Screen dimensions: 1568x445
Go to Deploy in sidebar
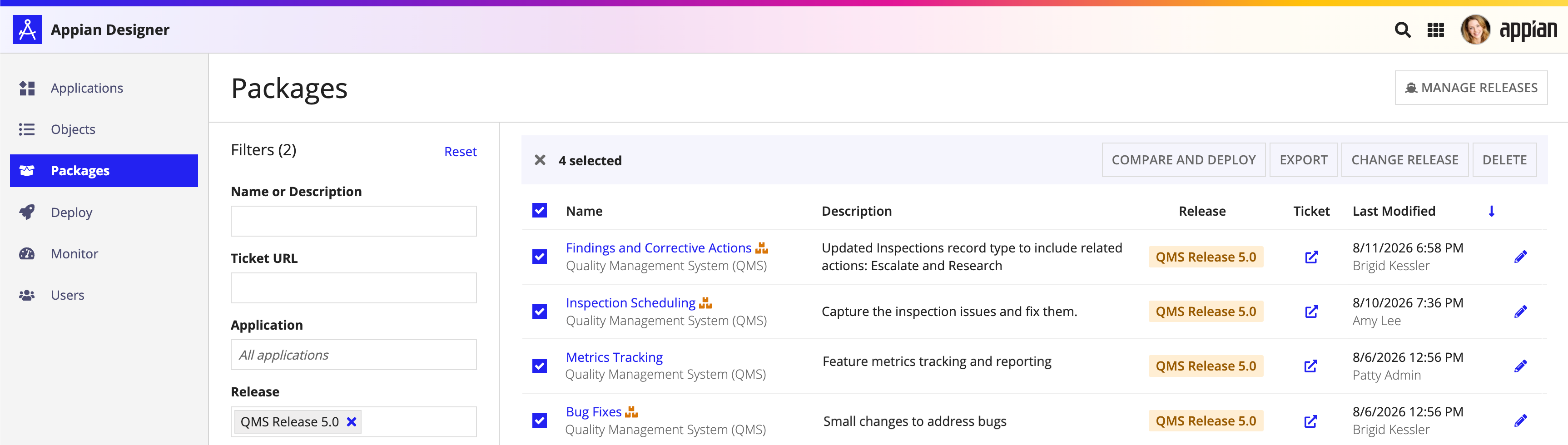71,213
